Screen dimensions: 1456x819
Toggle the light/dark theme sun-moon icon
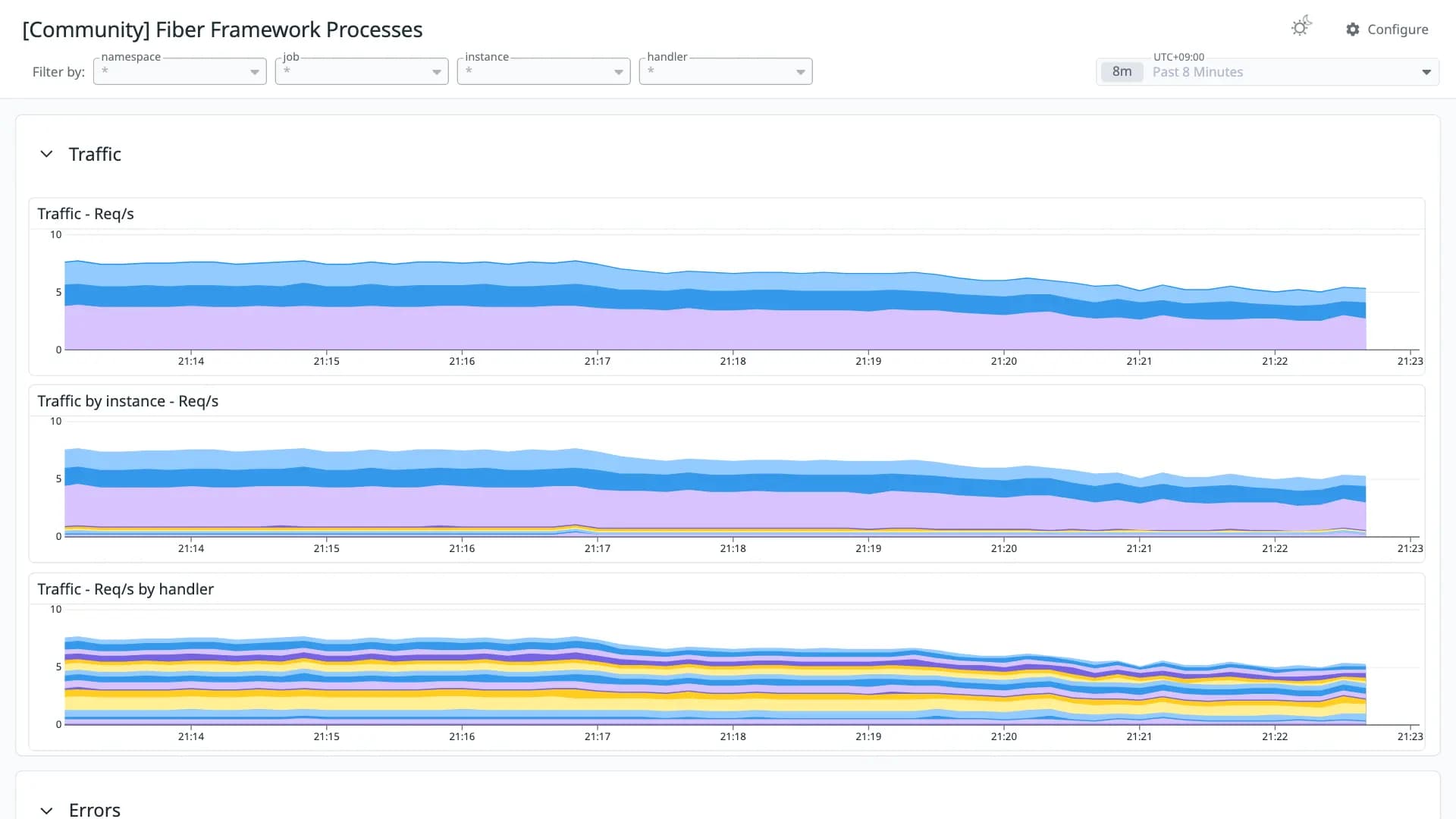tap(1301, 27)
